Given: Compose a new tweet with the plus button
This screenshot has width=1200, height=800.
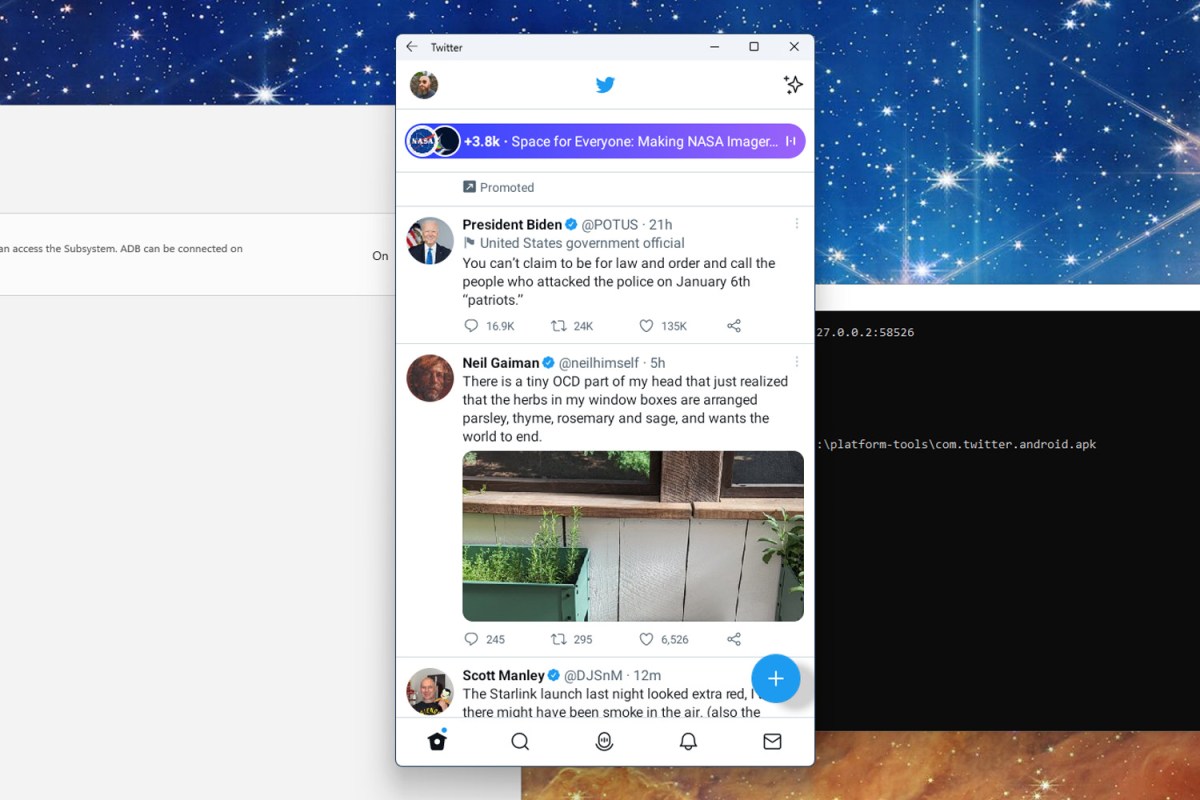Looking at the screenshot, I should 776,679.
